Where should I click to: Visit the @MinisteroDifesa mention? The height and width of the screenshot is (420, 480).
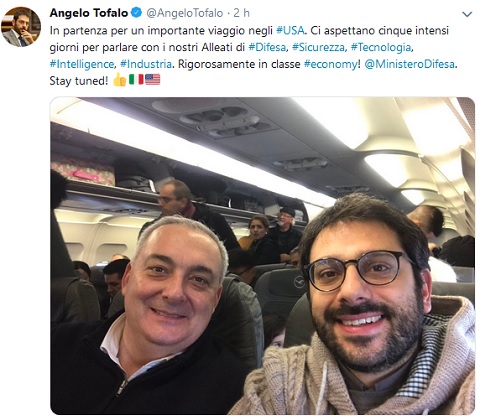(410, 64)
